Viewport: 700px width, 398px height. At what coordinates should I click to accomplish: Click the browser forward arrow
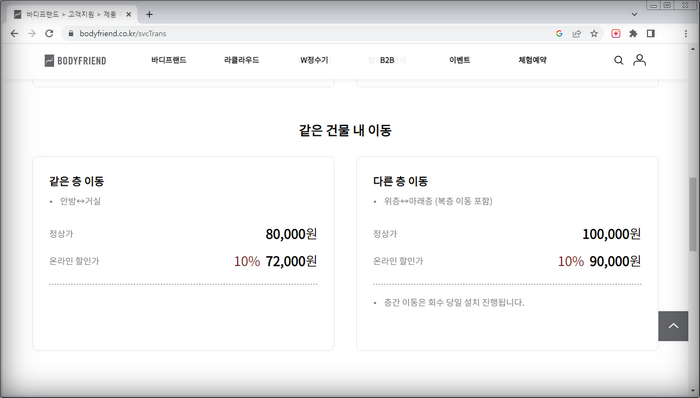coord(32,33)
